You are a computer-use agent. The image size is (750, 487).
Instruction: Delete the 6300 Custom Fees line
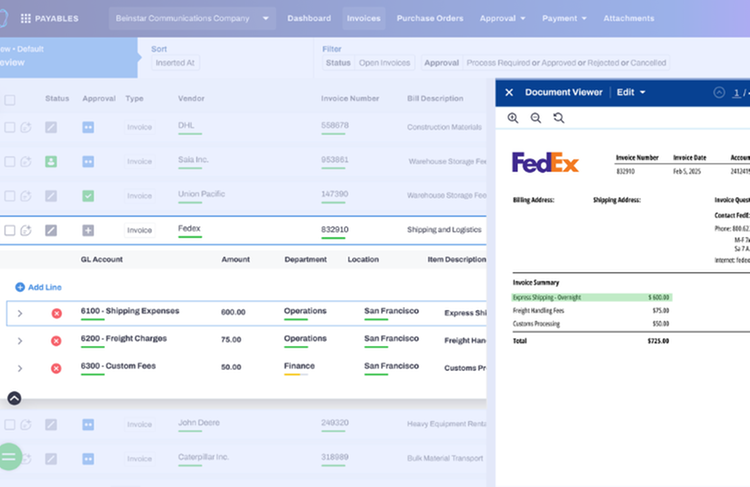pyautogui.click(x=56, y=368)
